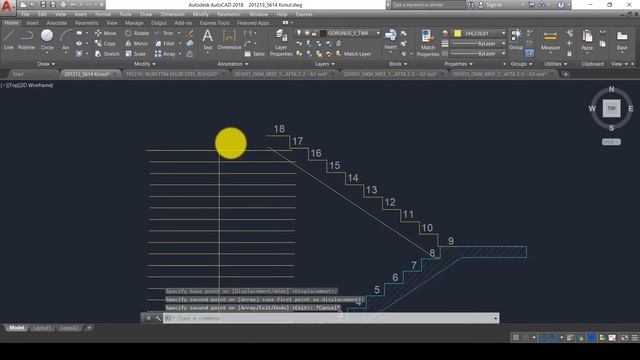Close the command line with X

[x=149, y=318]
